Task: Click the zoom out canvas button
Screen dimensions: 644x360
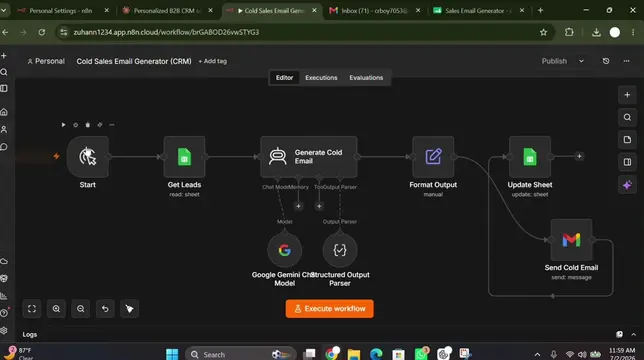Action: (x=80, y=309)
